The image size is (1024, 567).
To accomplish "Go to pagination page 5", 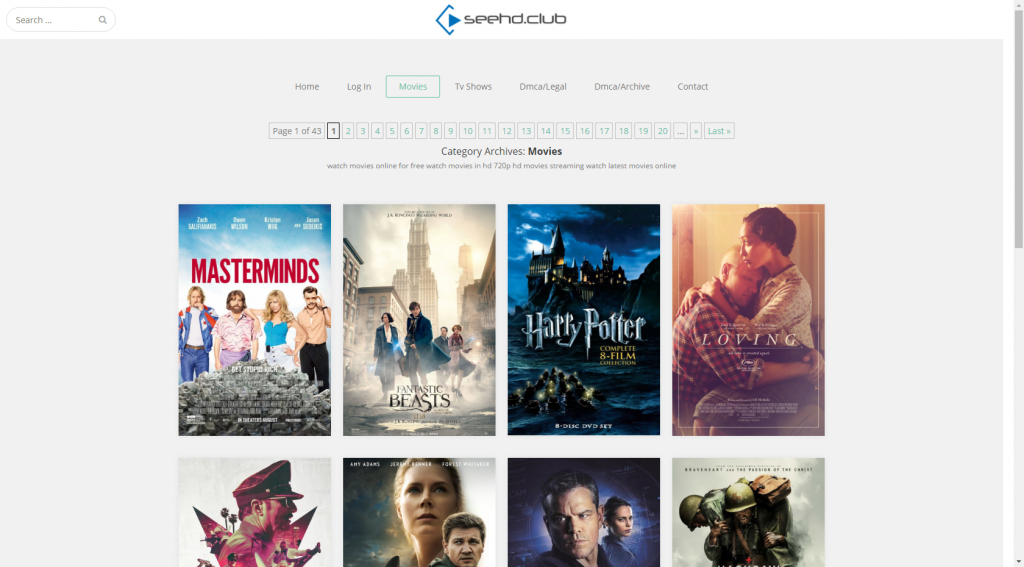I will [x=392, y=131].
